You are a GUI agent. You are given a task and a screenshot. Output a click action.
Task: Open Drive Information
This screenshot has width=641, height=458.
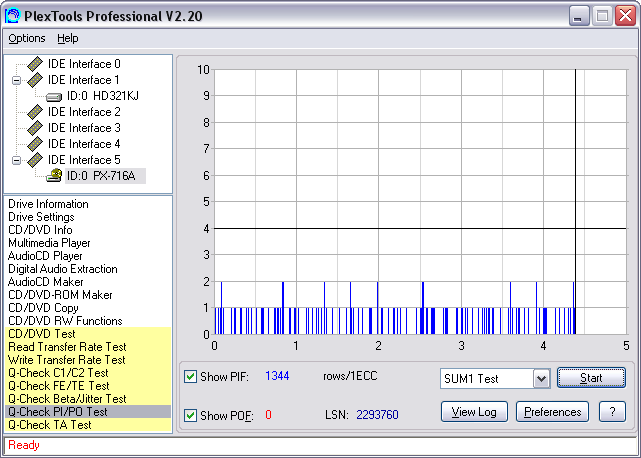(48, 204)
